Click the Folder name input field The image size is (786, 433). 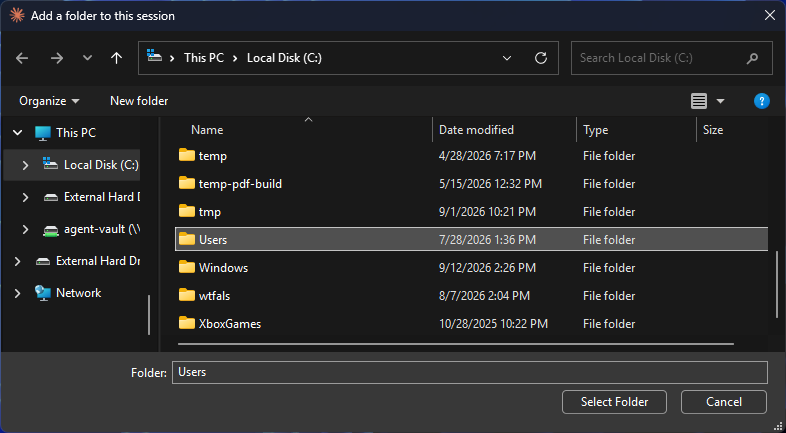[470, 372]
